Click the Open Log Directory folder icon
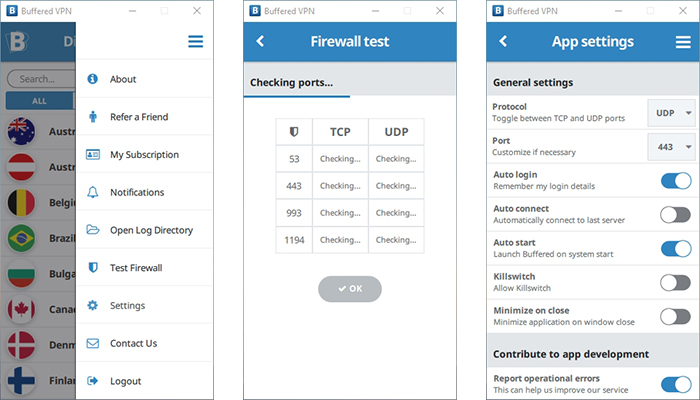 [92, 229]
